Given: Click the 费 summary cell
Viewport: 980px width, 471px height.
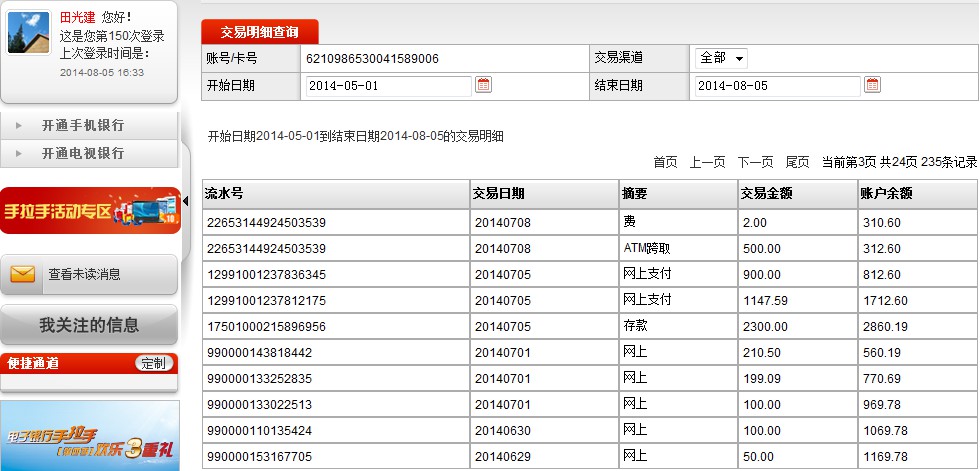Looking at the screenshot, I should click(679, 222).
